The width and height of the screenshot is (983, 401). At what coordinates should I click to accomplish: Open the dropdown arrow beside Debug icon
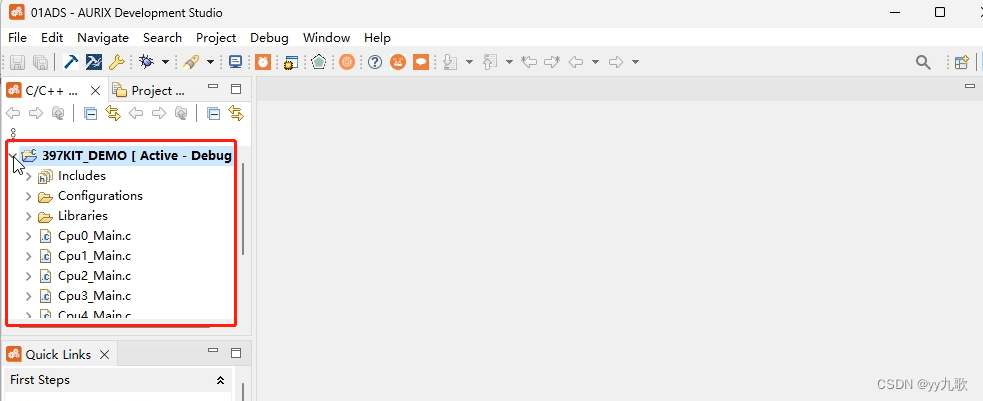coord(165,62)
